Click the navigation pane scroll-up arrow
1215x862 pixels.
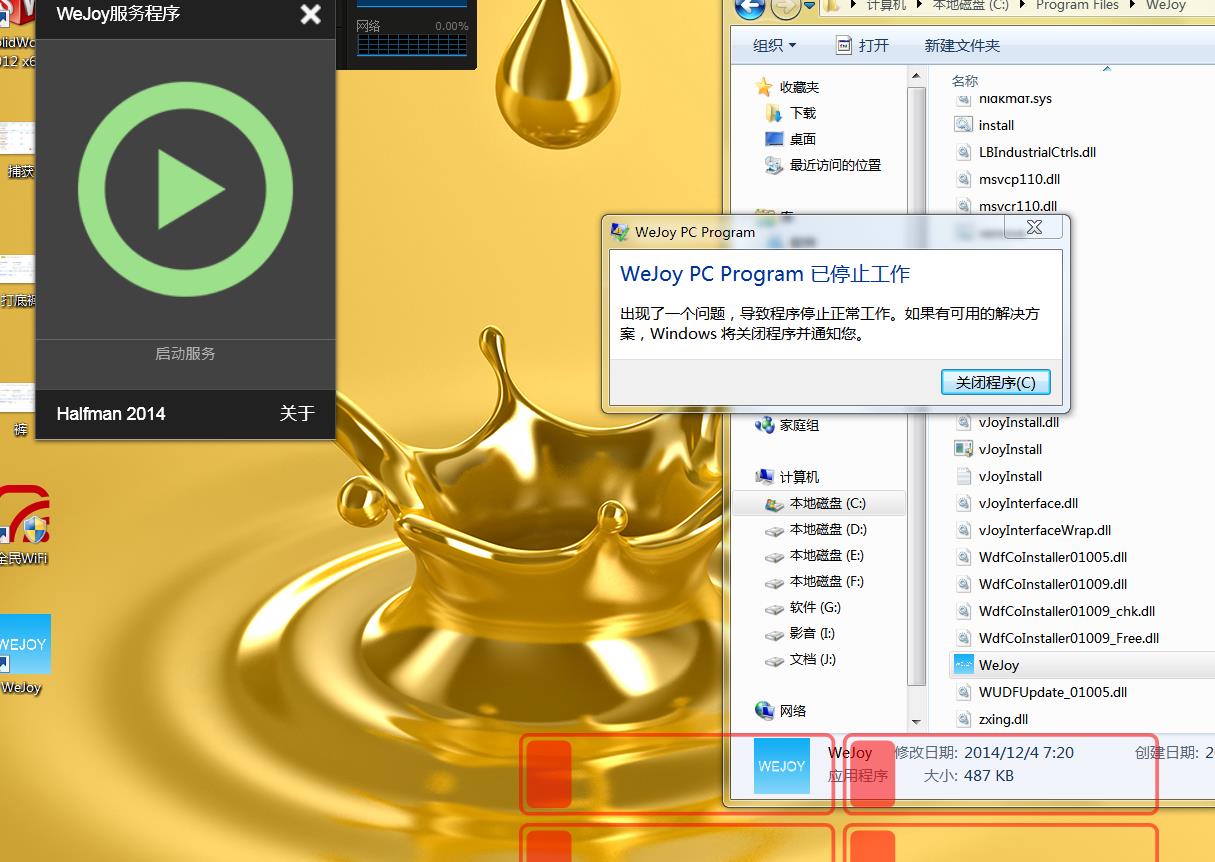[x=915, y=75]
